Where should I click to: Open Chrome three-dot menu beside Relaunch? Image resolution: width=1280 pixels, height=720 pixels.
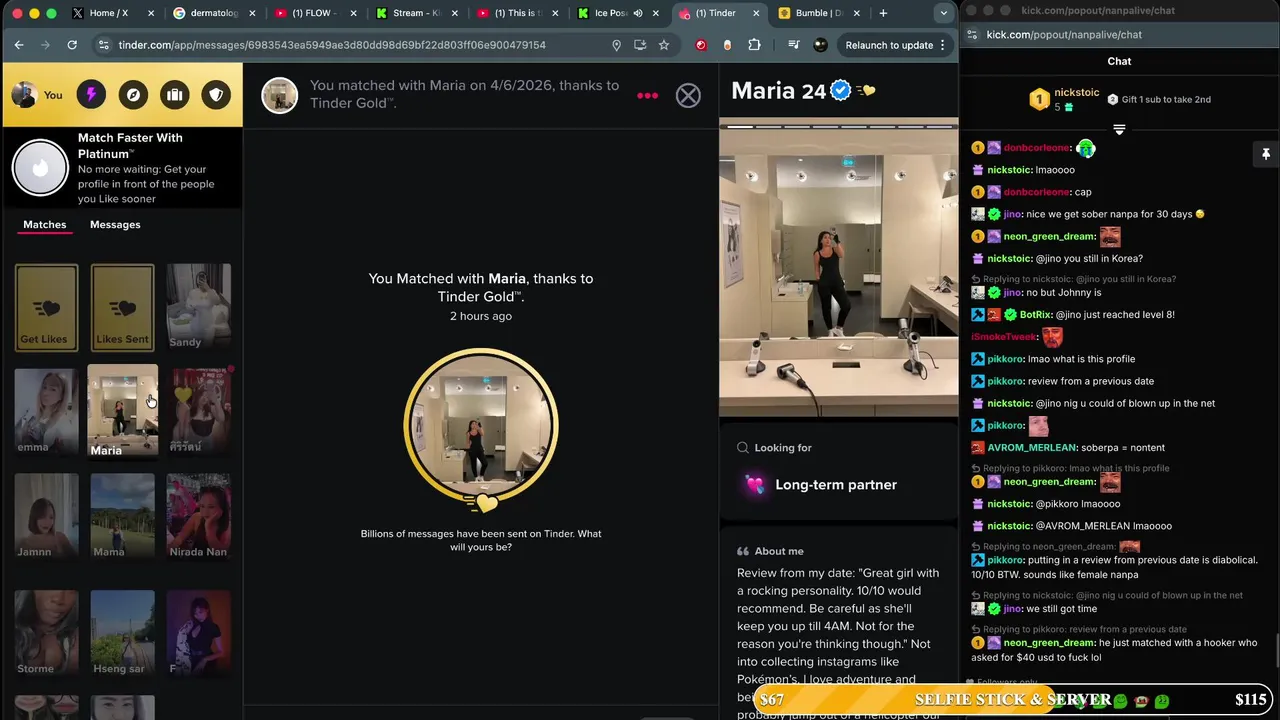tap(942, 45)
